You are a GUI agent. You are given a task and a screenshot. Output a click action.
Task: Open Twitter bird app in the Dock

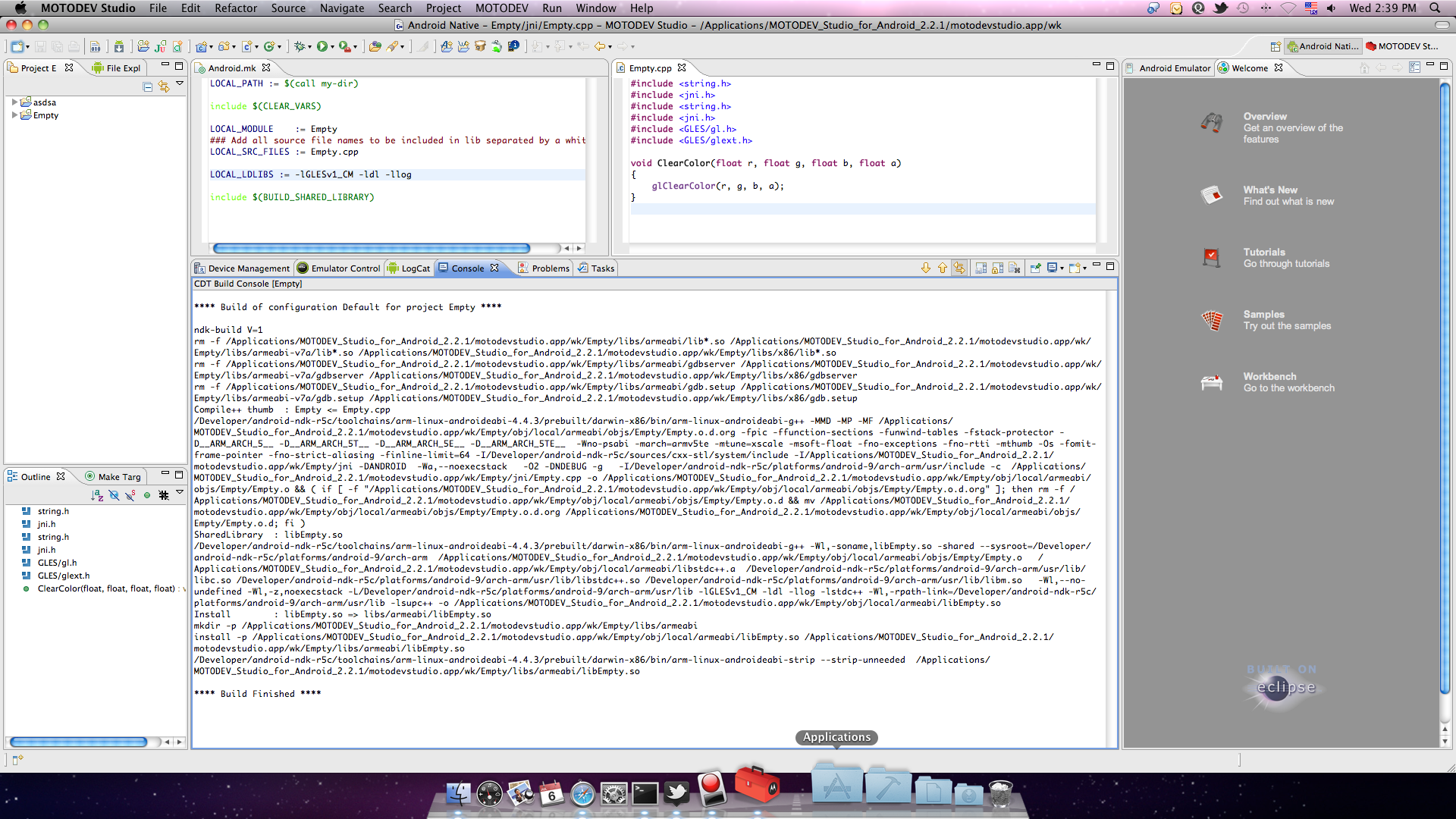point(676,793)
